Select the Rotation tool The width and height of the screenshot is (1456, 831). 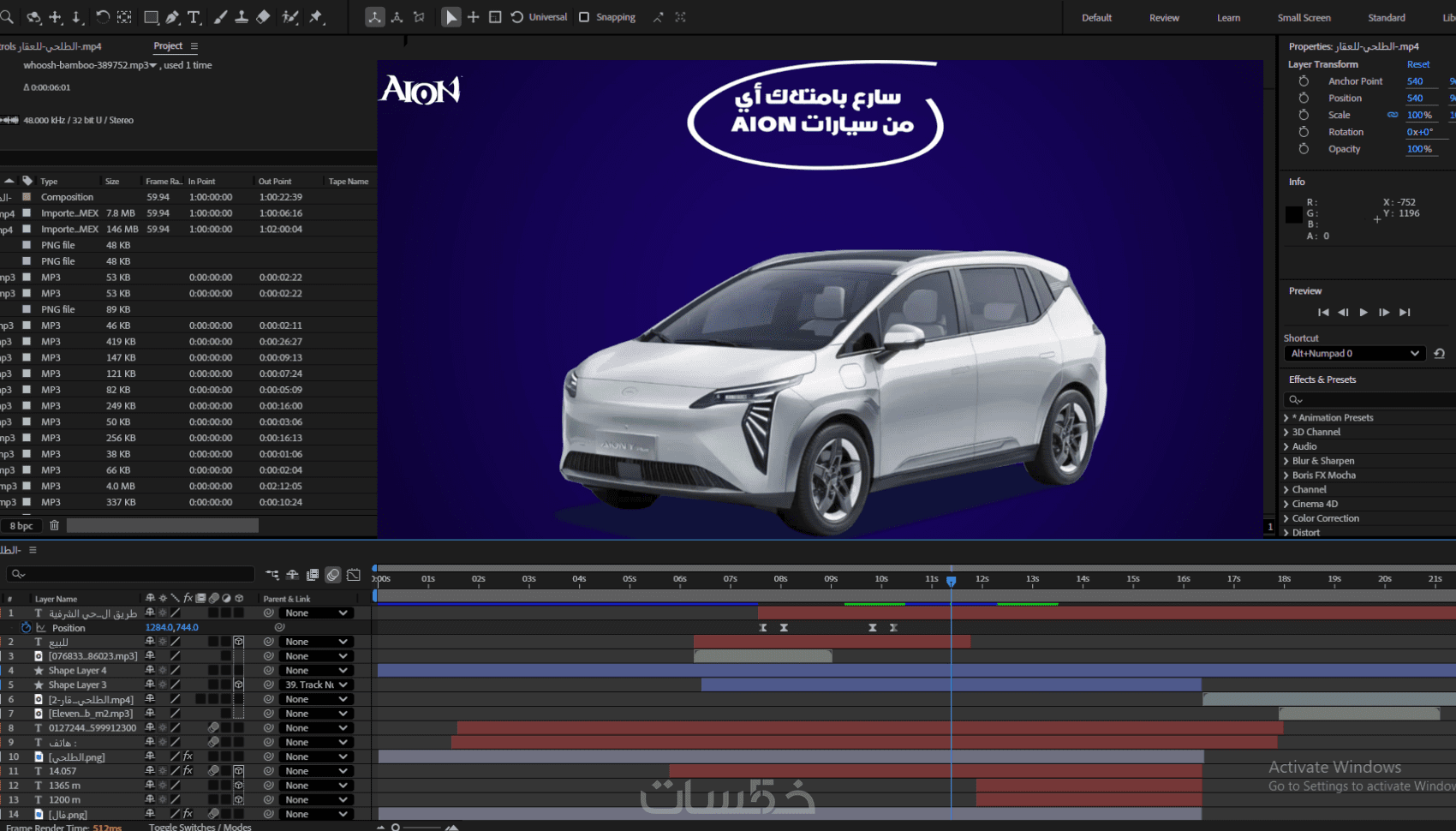pos(103,17)
